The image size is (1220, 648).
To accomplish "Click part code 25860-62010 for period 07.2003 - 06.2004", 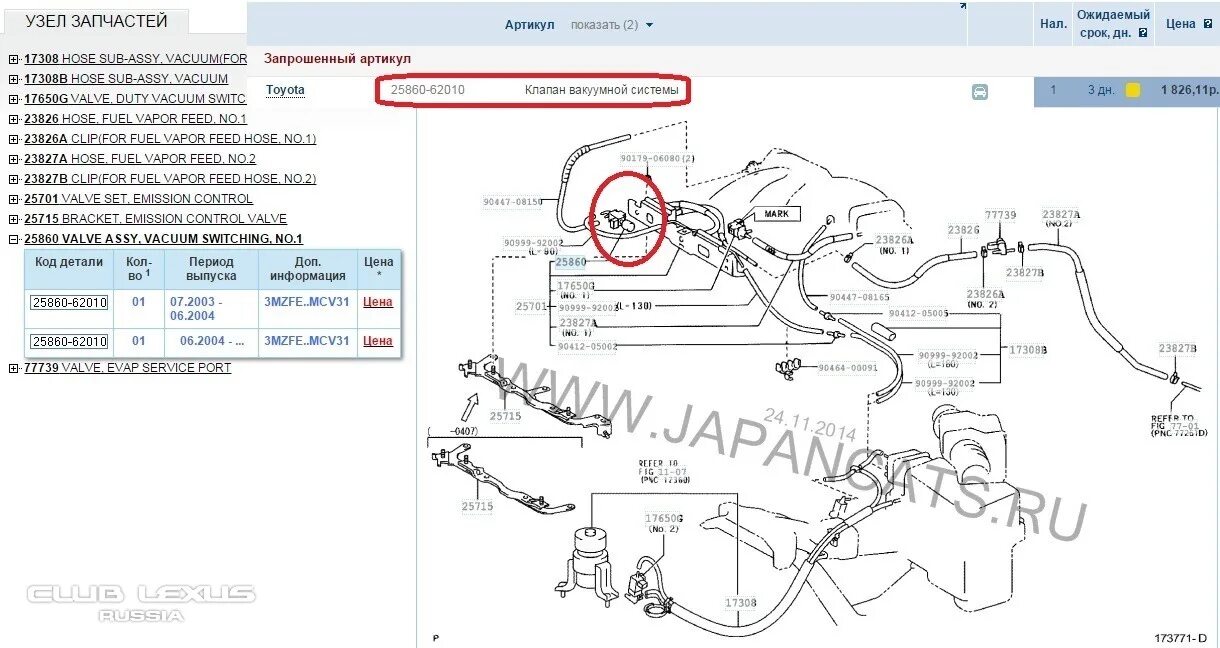I will click(69, 302).
